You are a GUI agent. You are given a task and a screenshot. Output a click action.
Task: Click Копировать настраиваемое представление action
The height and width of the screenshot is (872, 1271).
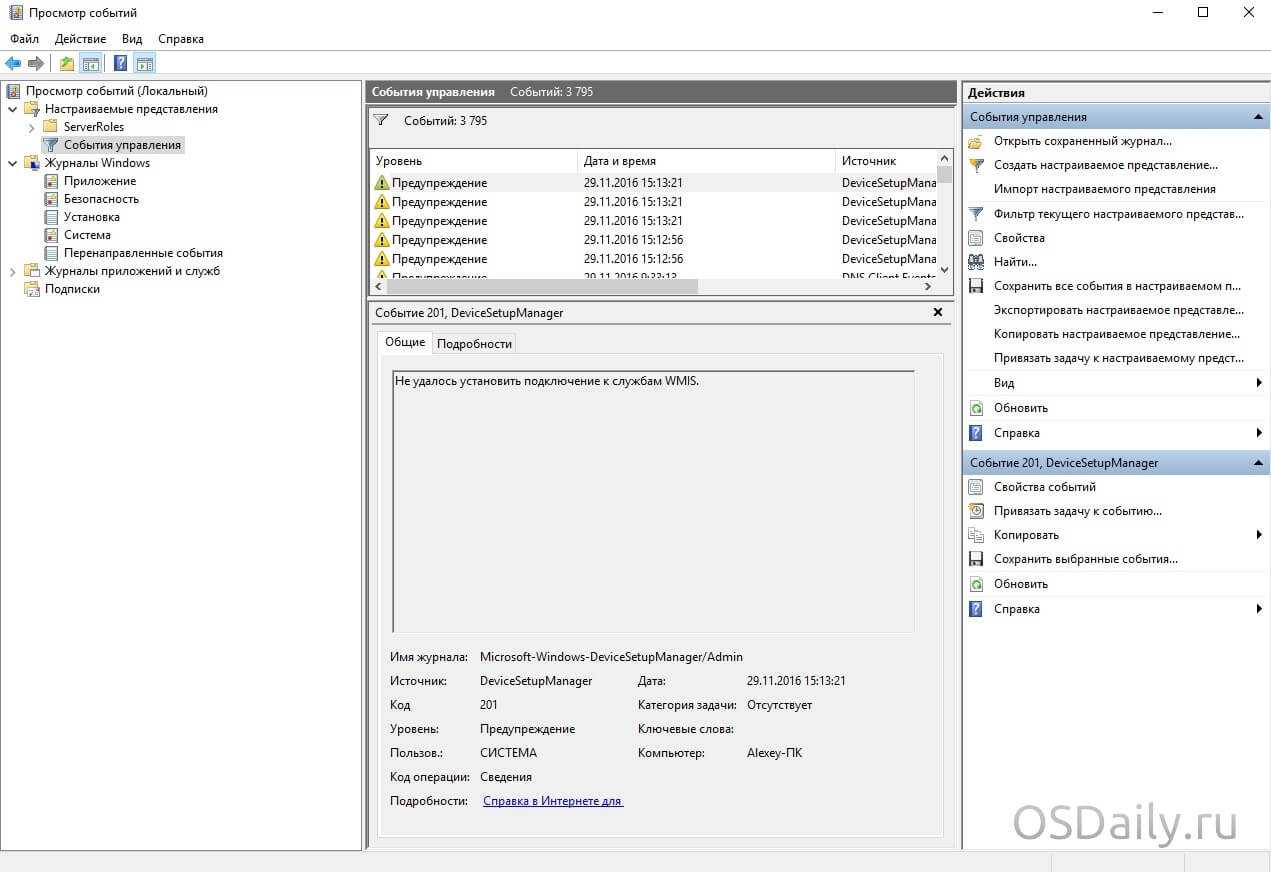[1117, 334]
